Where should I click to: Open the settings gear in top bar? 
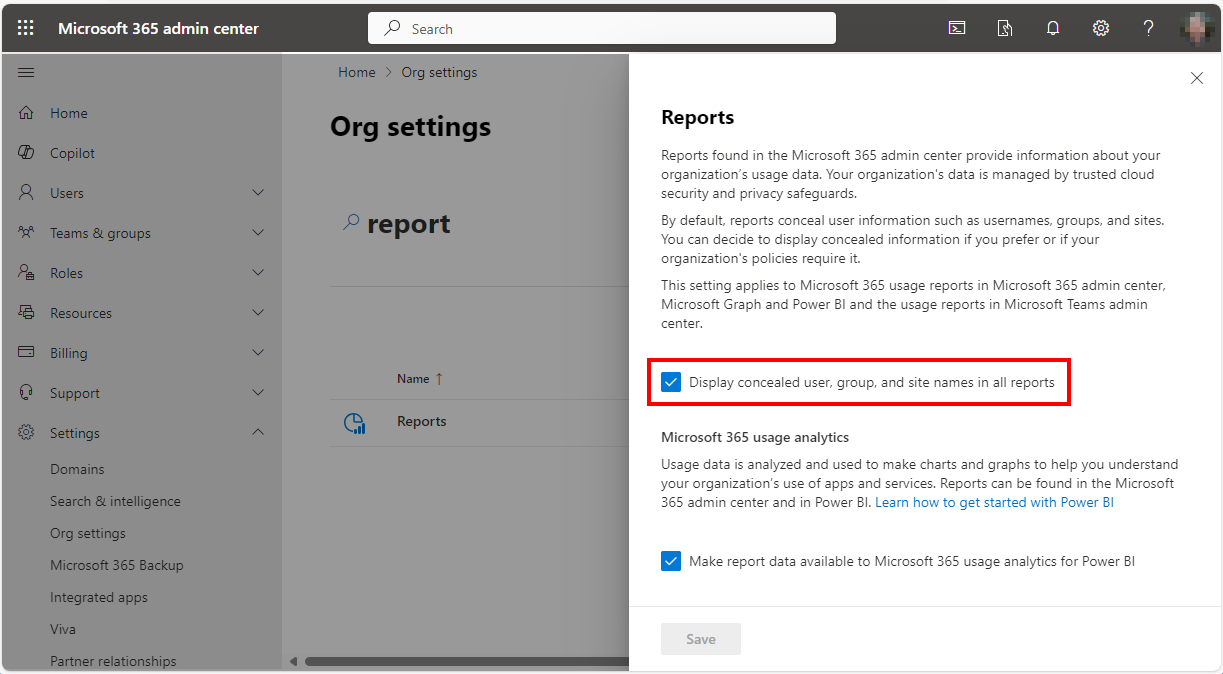[1100, 28]
